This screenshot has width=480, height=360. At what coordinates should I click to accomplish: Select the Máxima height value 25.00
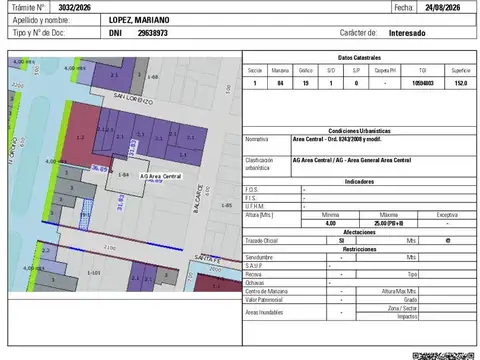[x=389, y=223]
